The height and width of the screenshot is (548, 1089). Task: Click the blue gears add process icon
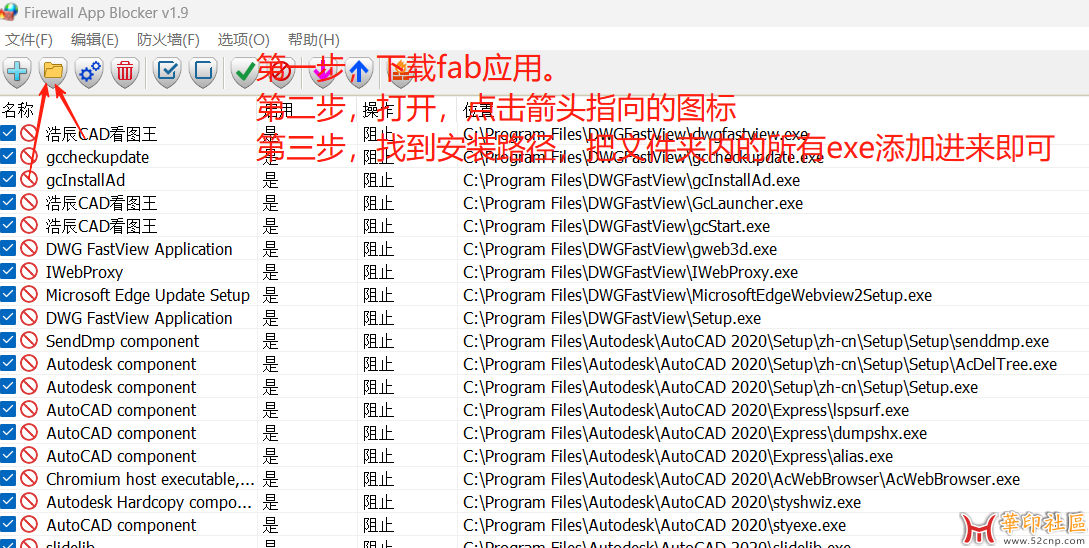point(89,71)
